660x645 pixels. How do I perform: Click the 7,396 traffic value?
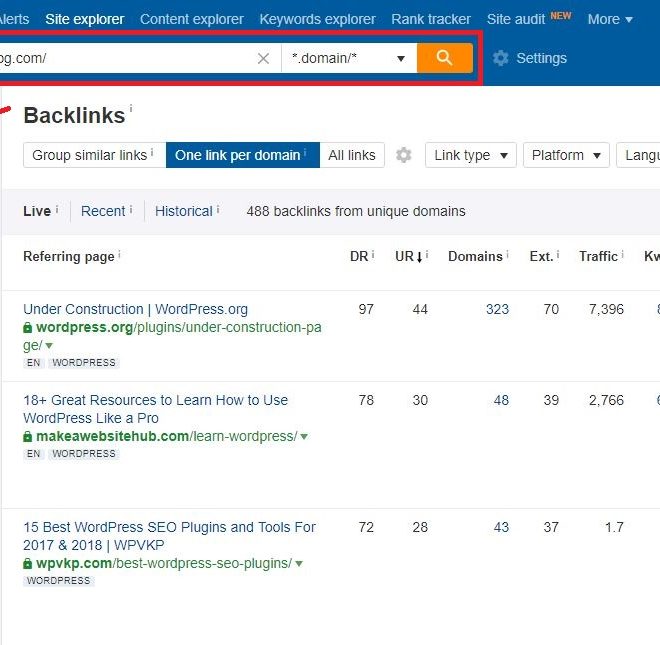(606, 309)
